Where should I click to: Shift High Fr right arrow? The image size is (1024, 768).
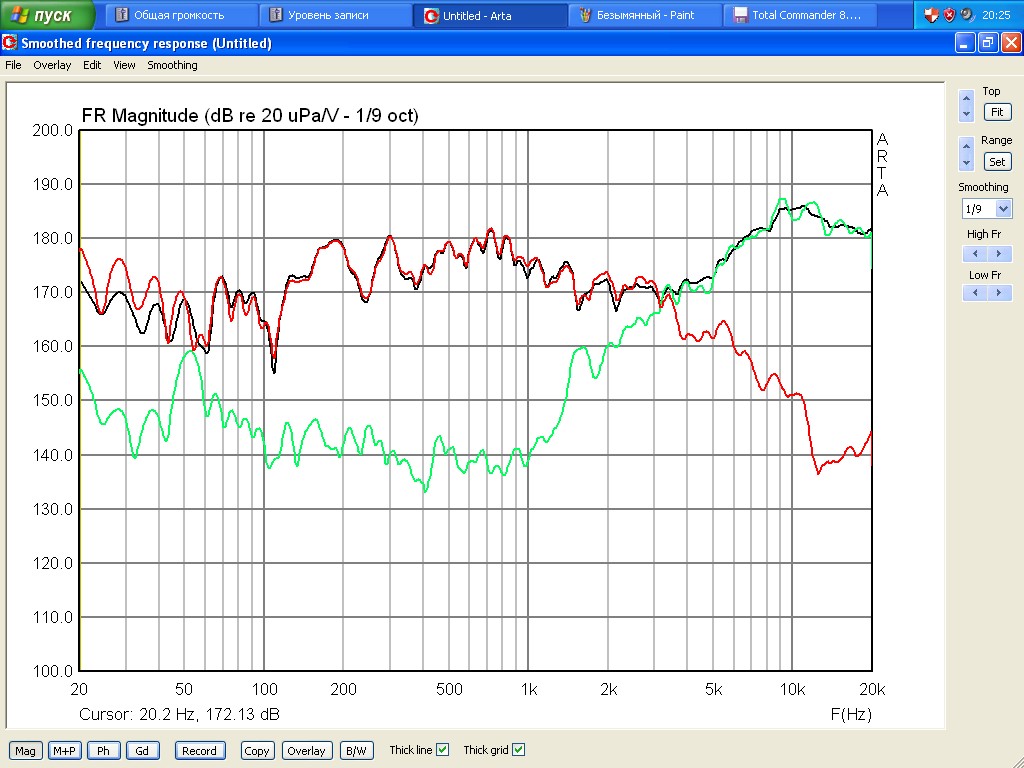click(999, 253)
